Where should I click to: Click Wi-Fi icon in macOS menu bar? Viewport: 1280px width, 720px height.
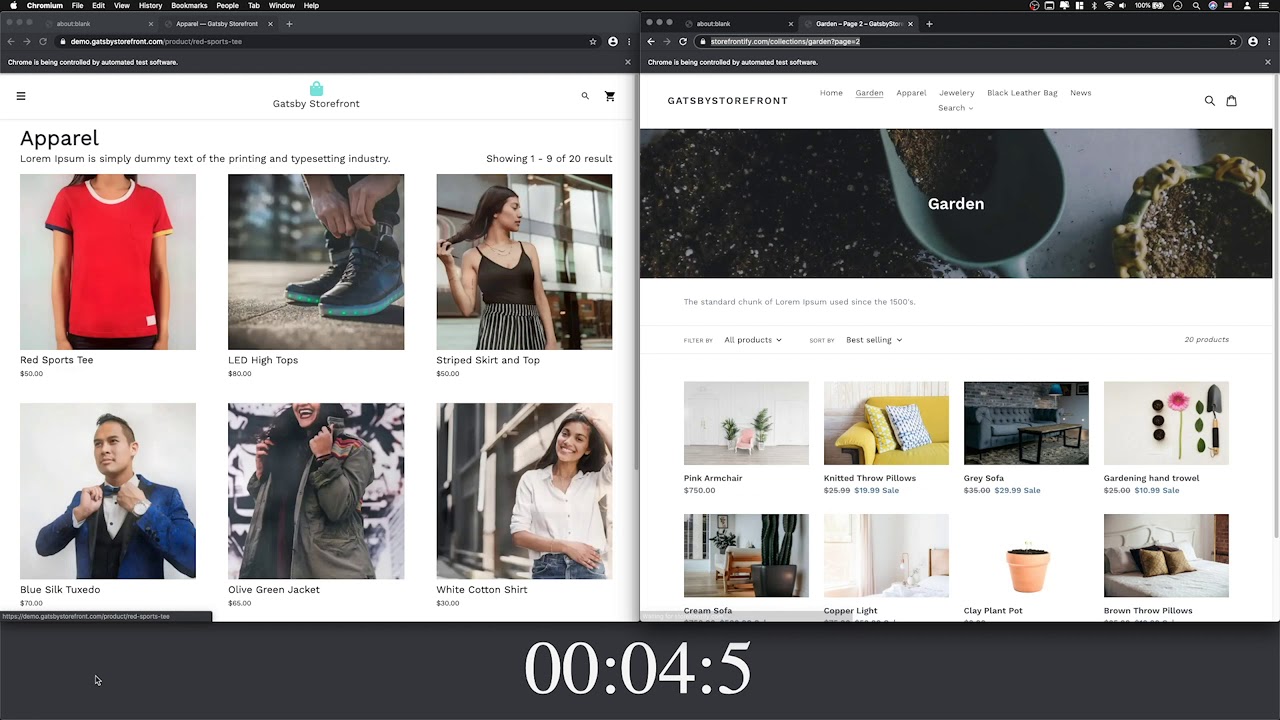pos(1109,5)
